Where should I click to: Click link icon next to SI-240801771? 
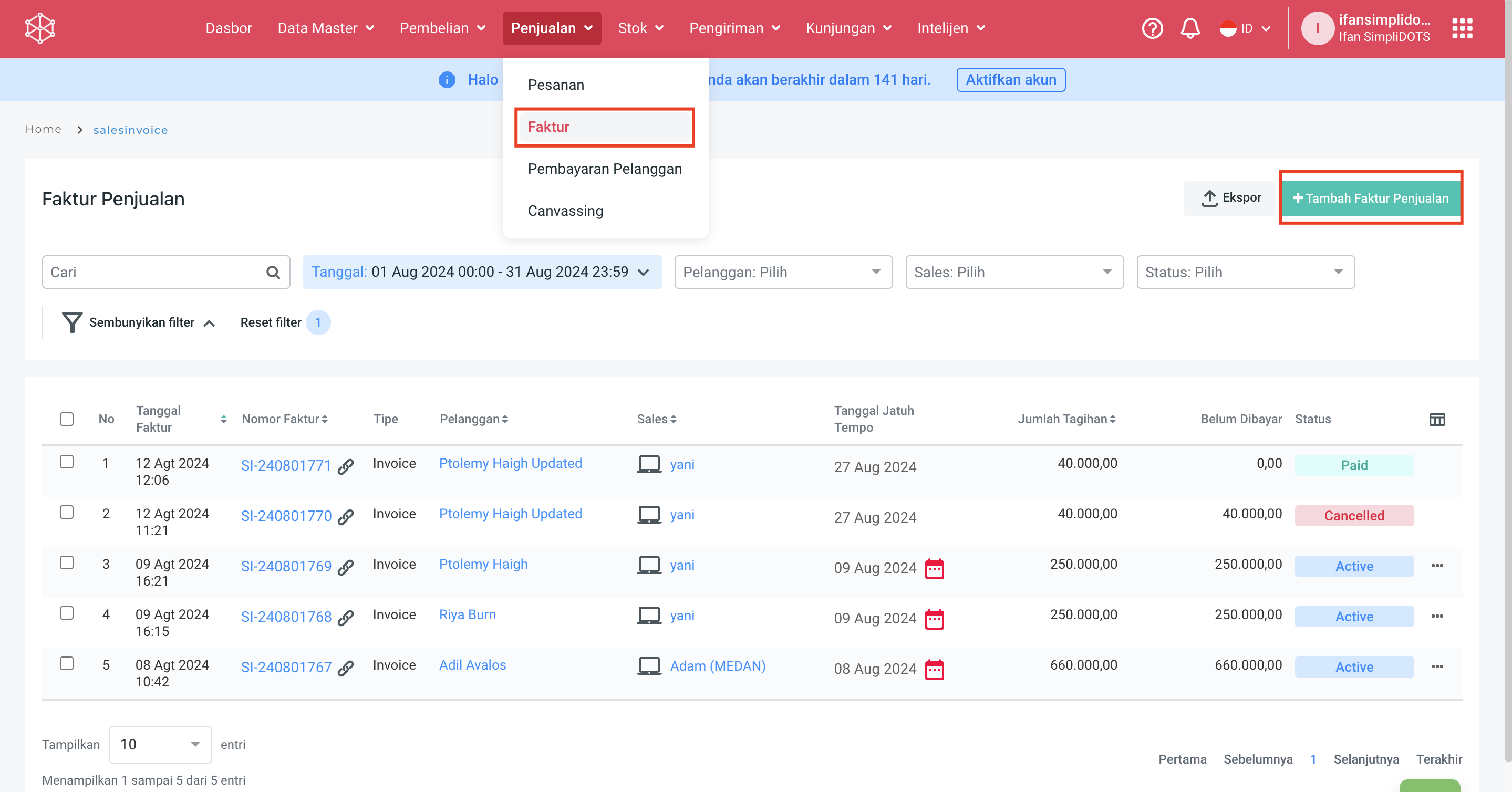pos(346,466)
